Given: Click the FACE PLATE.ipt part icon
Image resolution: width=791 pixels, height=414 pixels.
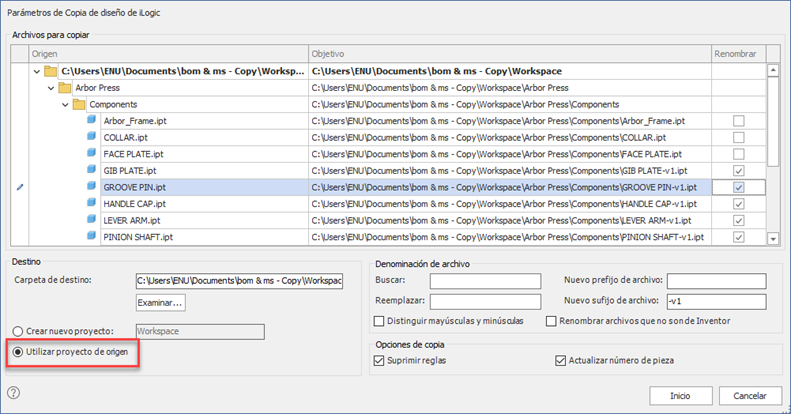Looking at the screenshot, I should coord(92,154).
